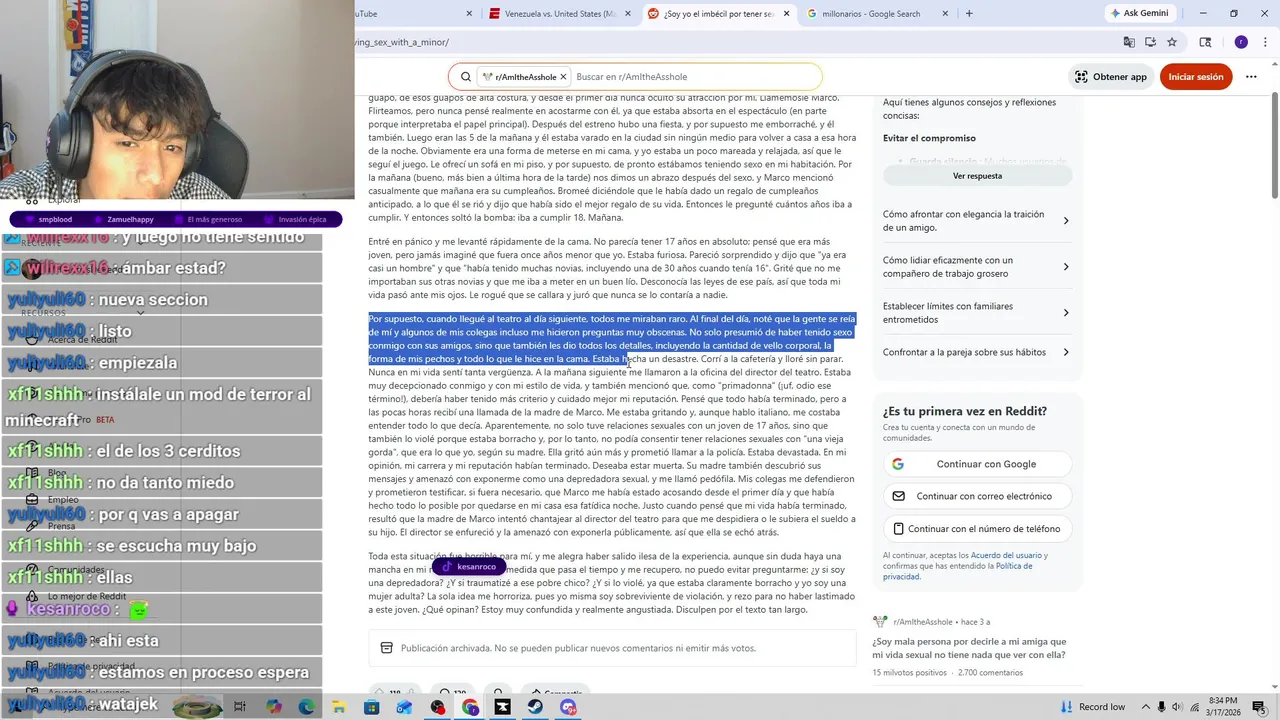Click the kesanroco TikTok overlay badge
The width and height of the screenshot is (1280, 720).
(x=469, y=567)
